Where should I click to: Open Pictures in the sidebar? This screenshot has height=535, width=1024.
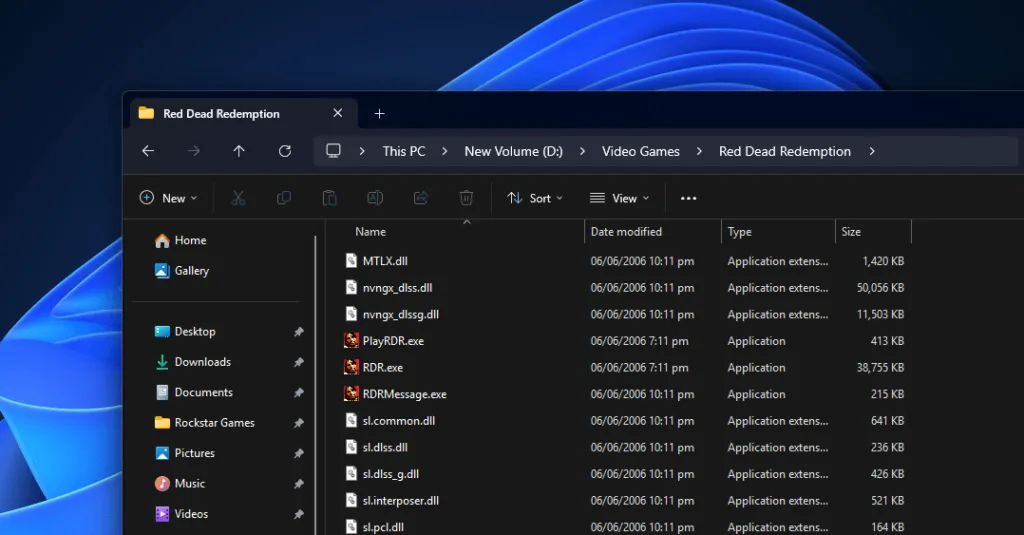(x=185, y=453)
